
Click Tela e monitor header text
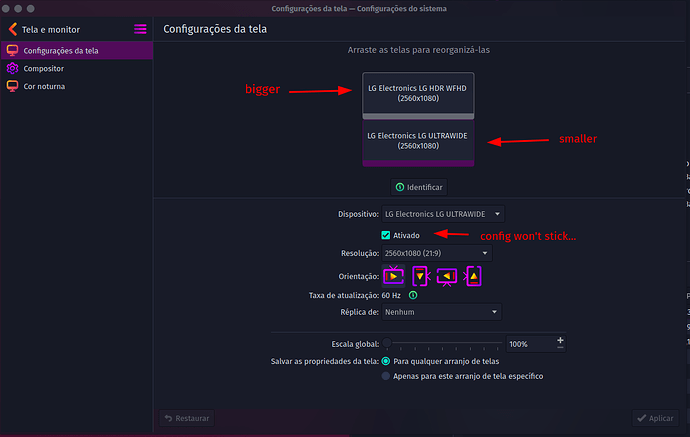click(x=51, y=29)
